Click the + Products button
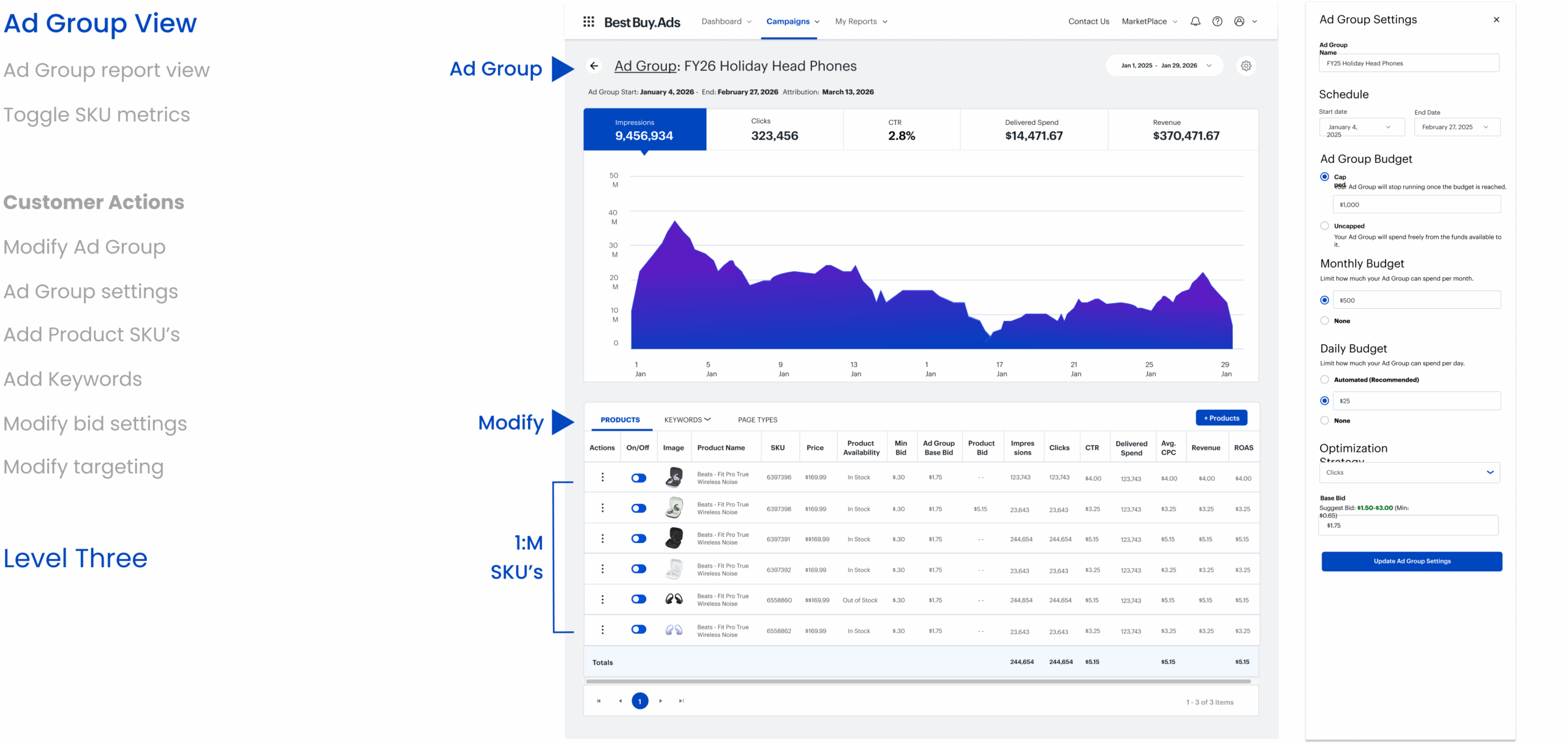1568x744 pixels. click(1221, 418)
